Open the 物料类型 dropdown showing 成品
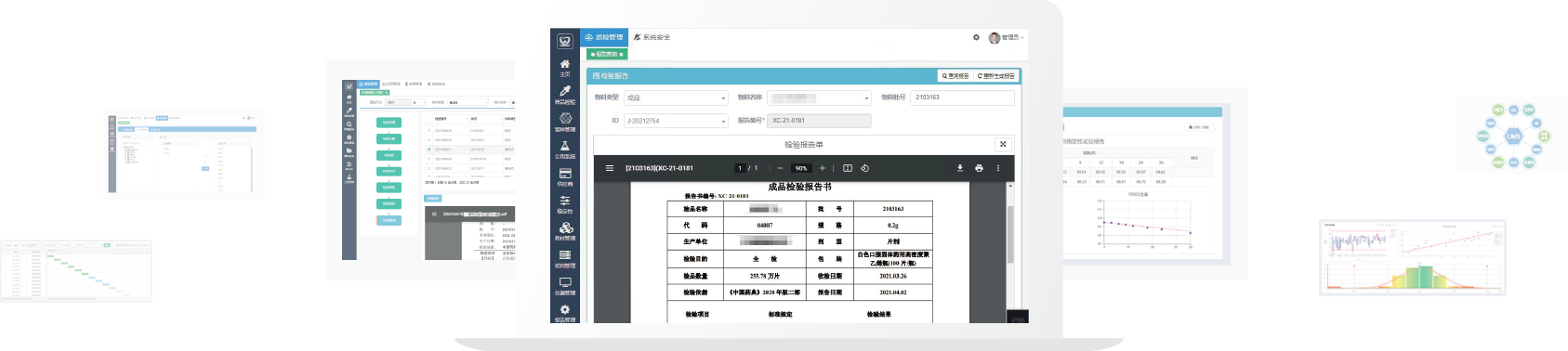The image size is (1568, 351). pyautogui.click(x=676, y=97)
